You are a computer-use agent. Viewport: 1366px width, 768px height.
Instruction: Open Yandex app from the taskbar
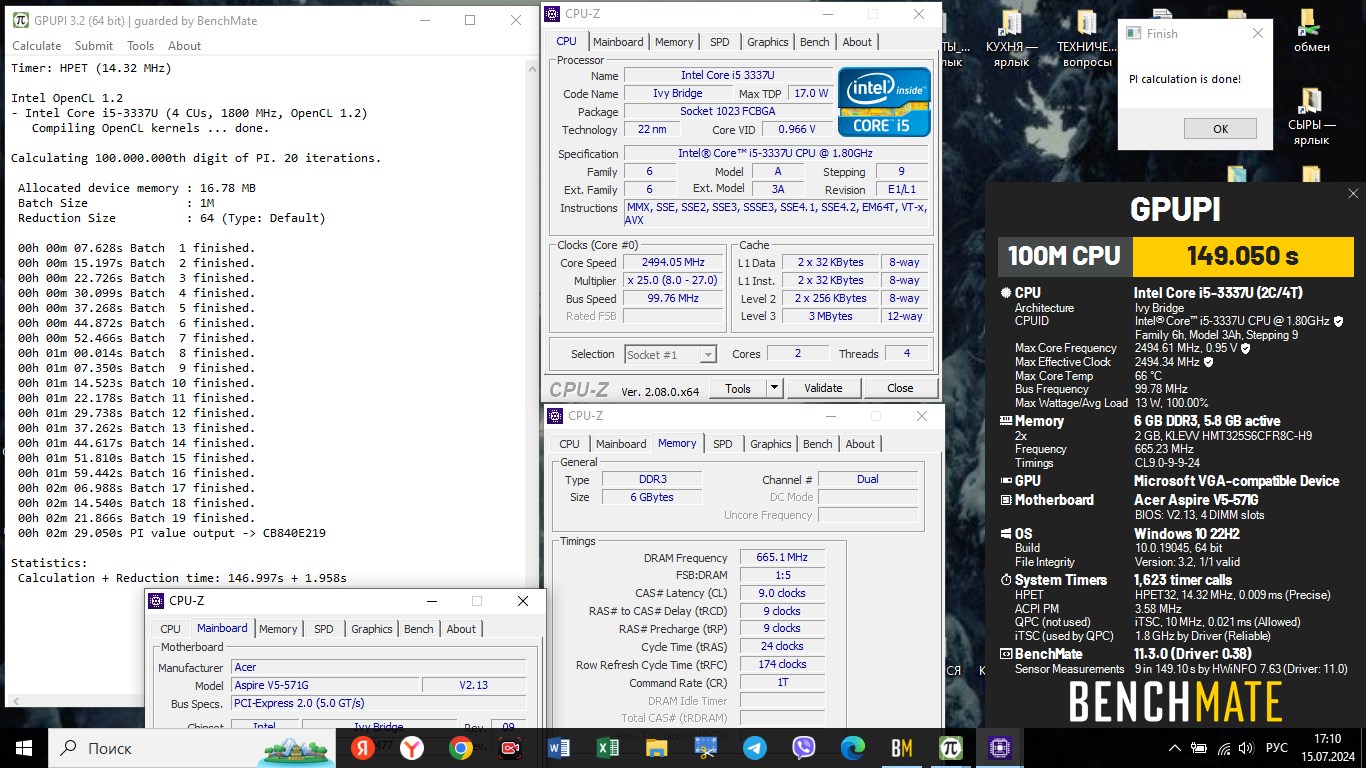coord(363,747)
